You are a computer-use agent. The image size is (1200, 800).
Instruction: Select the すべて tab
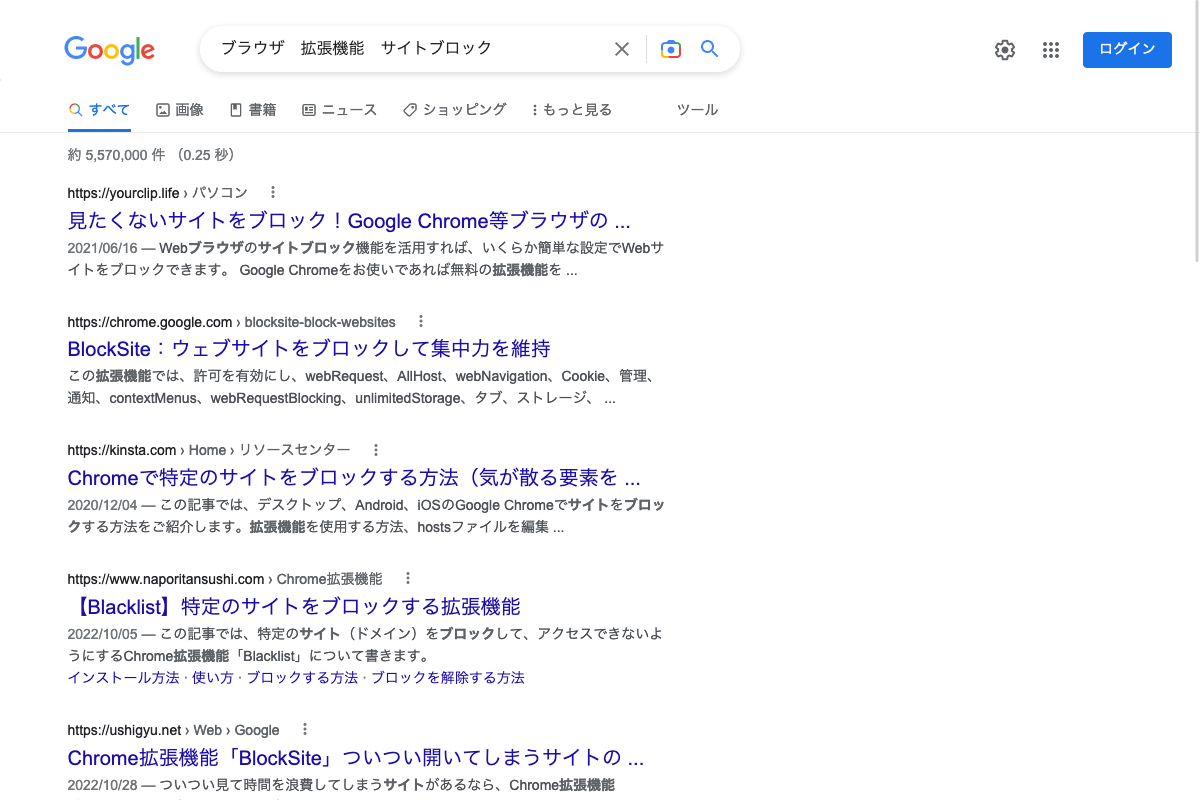point(99,110)
